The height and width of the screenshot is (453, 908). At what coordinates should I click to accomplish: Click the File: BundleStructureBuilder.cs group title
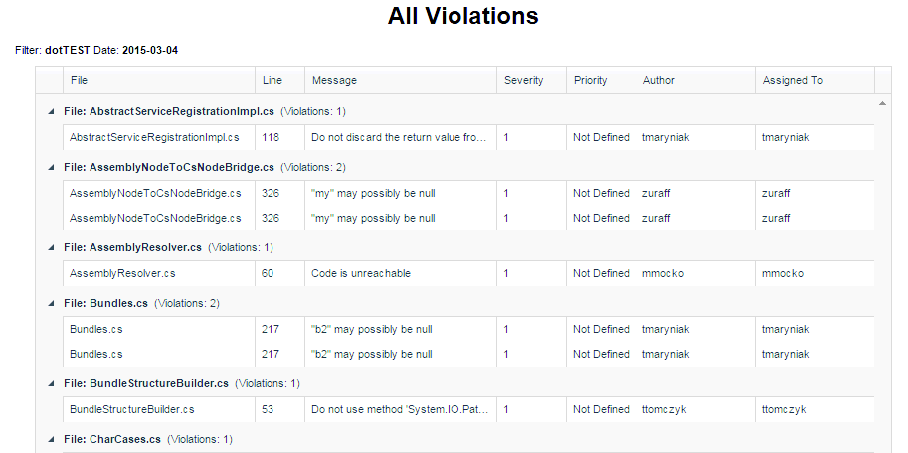click(x=147, y=383)
